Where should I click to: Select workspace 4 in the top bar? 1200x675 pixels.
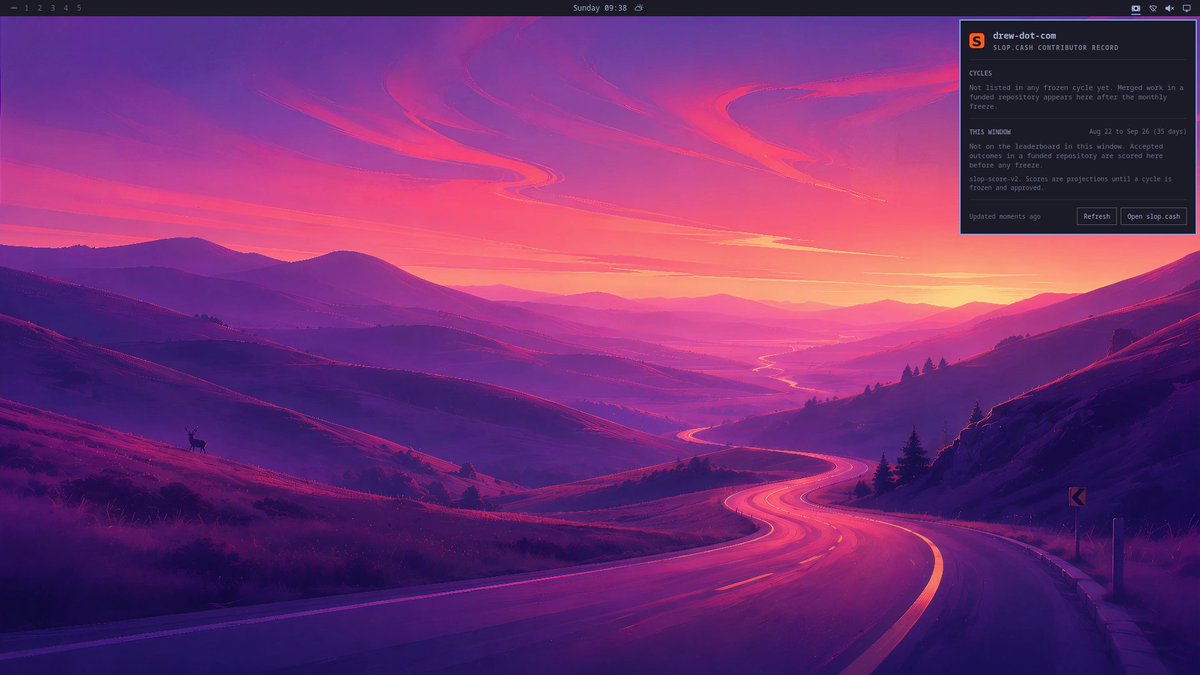66,8
